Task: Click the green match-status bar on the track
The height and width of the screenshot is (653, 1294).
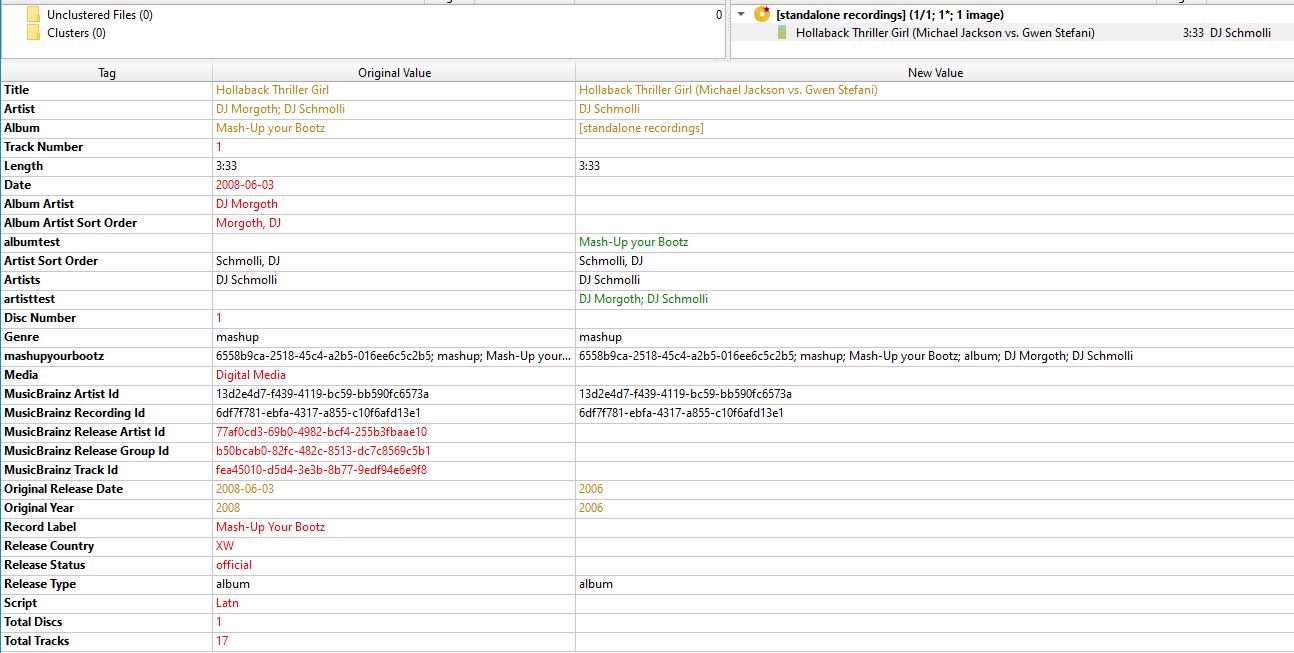Action: point(782,33)
